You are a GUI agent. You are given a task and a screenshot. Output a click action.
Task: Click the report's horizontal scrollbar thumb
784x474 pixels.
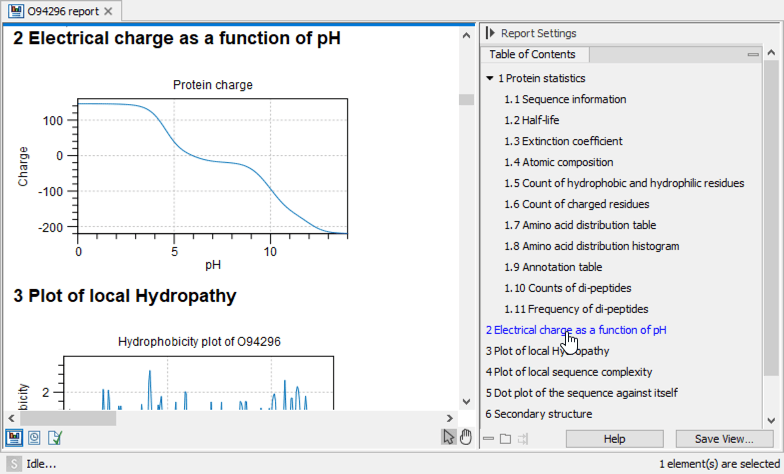pyautogui.click(x=60, y=418)
